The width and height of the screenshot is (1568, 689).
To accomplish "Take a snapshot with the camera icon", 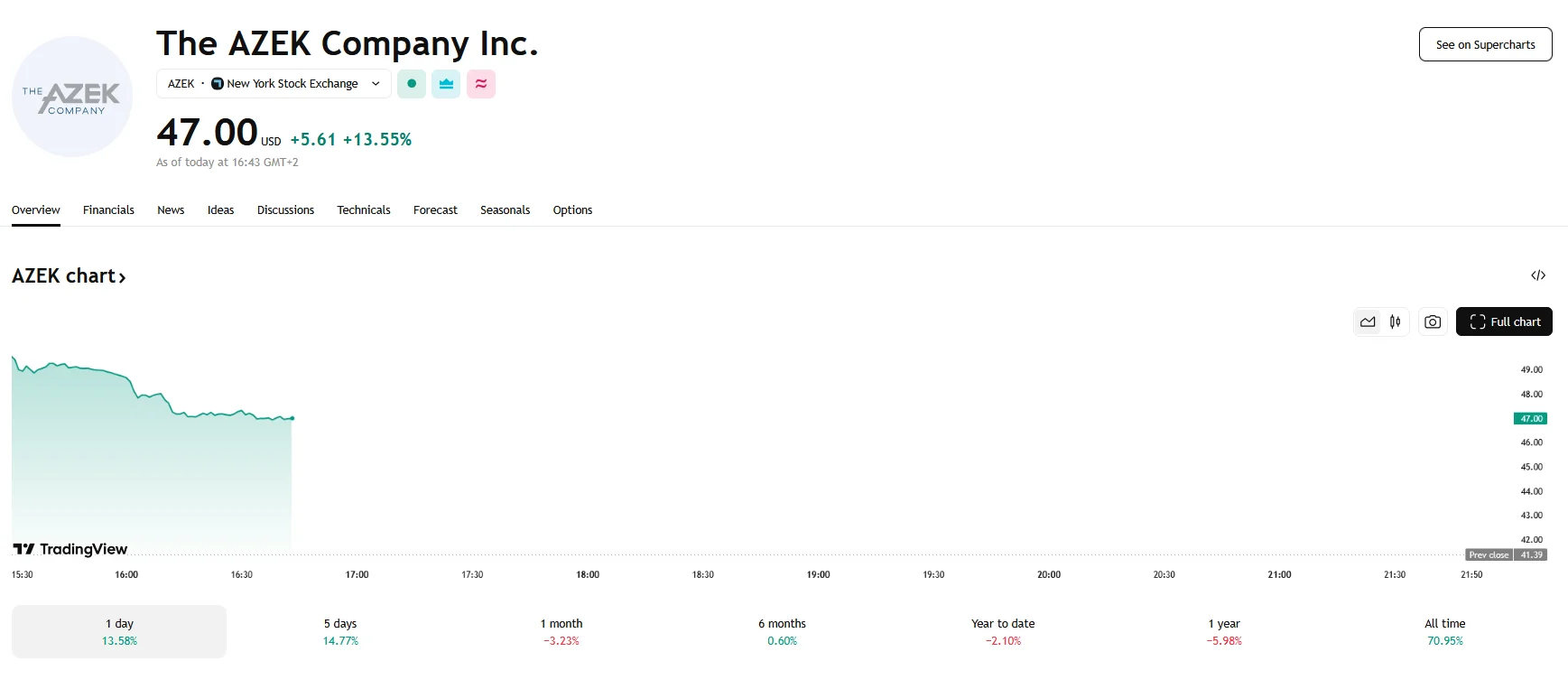I will (x=1432, y=321).
